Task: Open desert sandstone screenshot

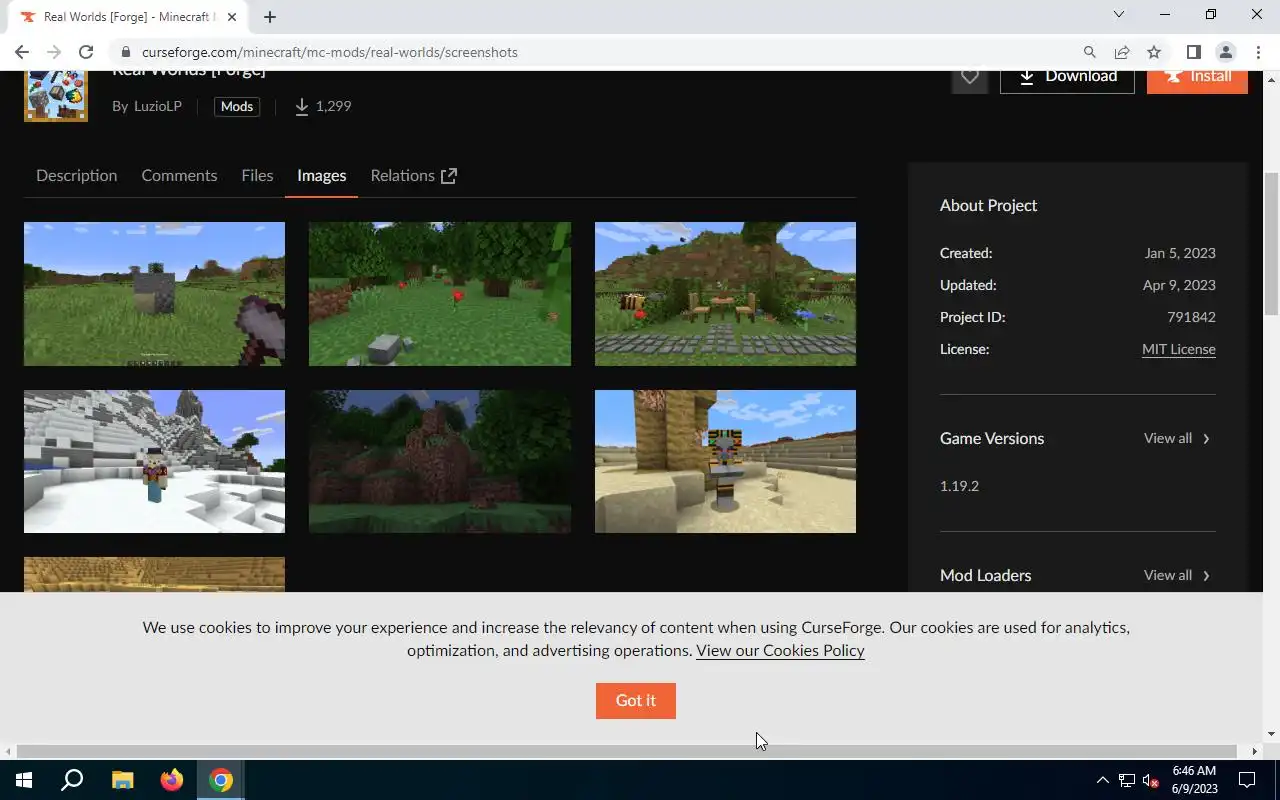Action: pyautogui.click(x=725, y=461)
